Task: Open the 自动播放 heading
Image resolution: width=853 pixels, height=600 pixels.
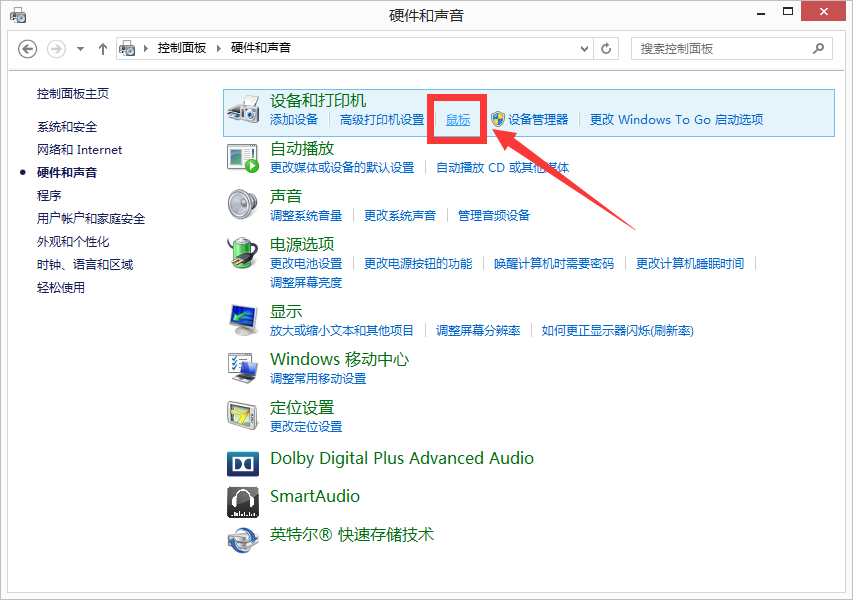Action: (x=302, y=149)
